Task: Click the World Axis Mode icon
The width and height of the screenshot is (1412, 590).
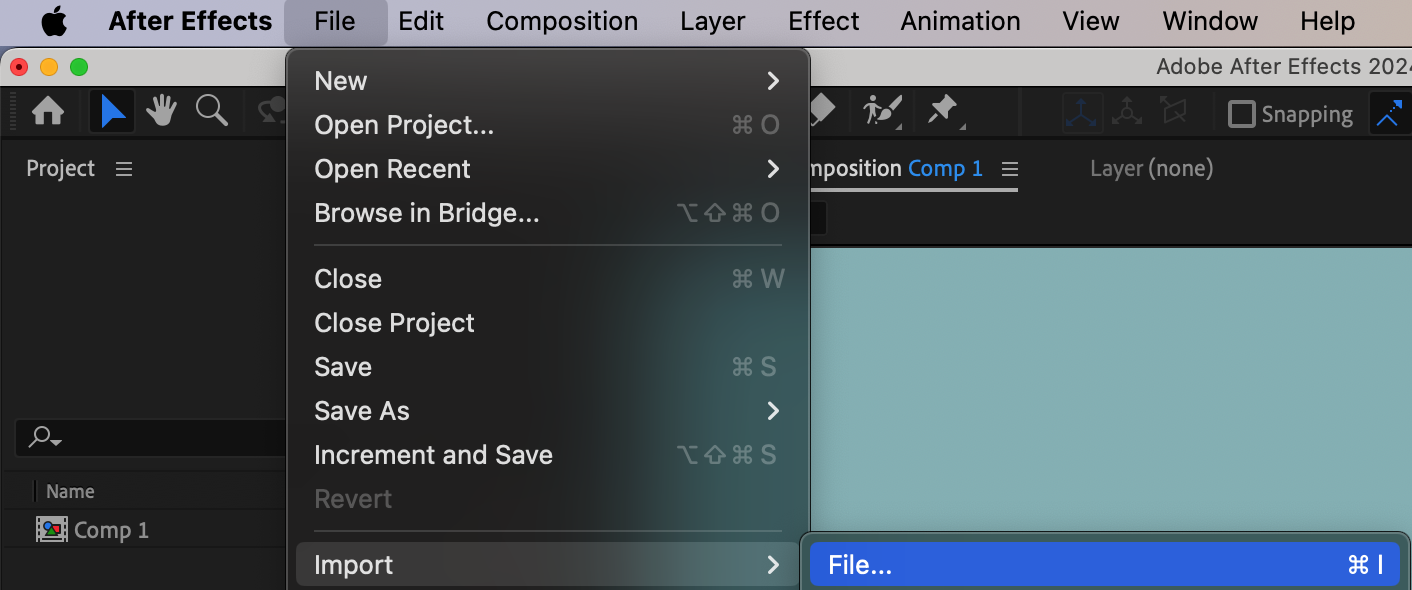Action: (1127, 113)
